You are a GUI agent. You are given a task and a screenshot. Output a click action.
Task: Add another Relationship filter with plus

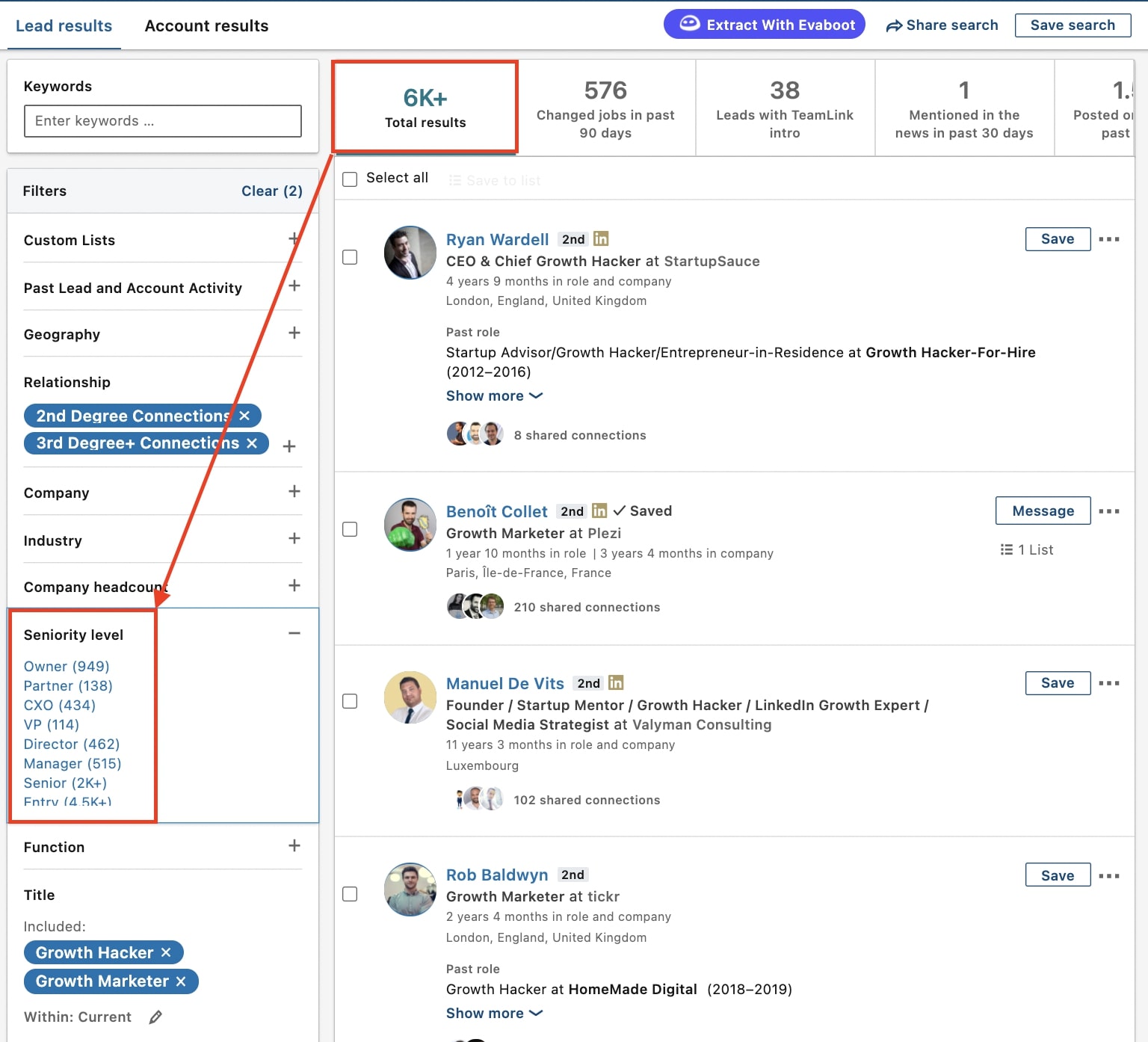289,446
